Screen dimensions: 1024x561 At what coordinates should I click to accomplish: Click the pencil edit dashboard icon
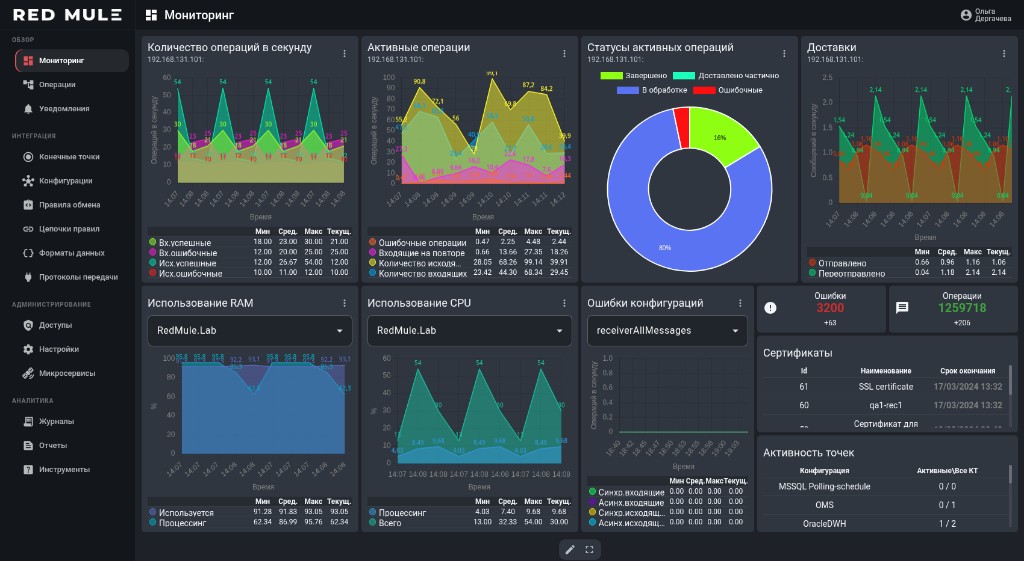(x=570, y=550)
